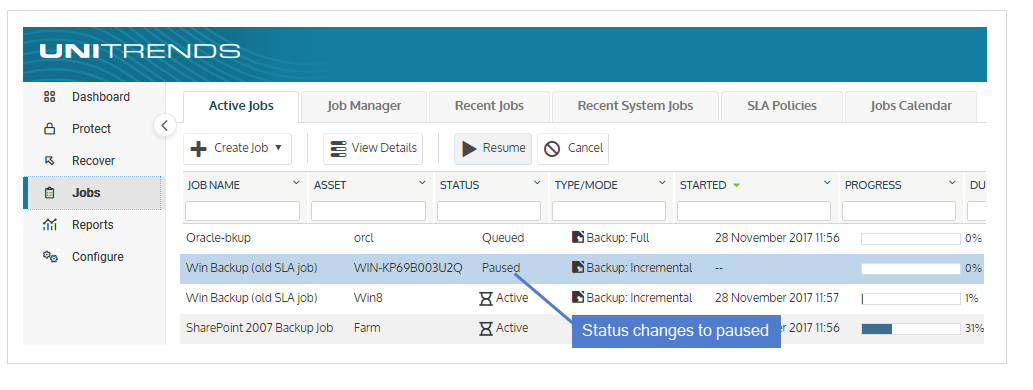Click the ASSET filter field
The height and width of the screenshot is (390, 1033).
368,211
